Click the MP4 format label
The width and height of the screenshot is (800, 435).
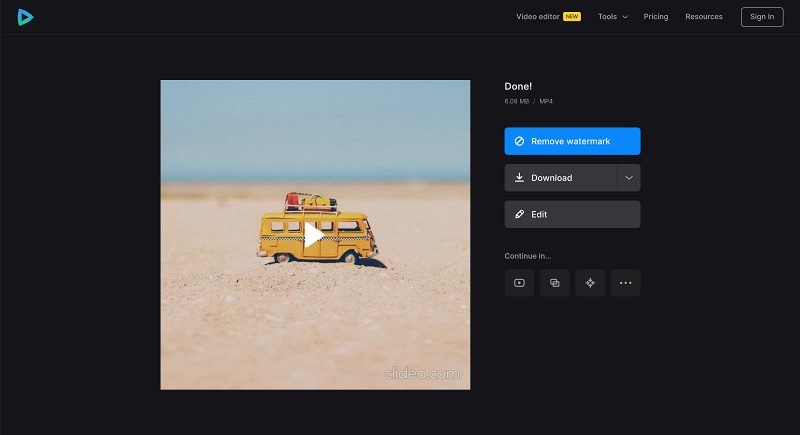[x=546, y=101]
